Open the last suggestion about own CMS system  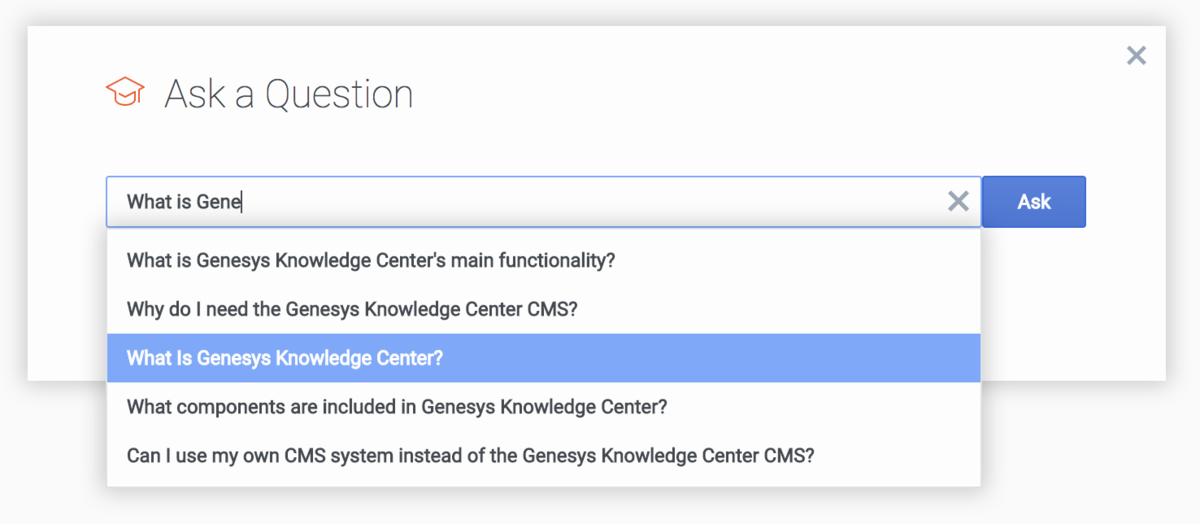pos(470,456)
